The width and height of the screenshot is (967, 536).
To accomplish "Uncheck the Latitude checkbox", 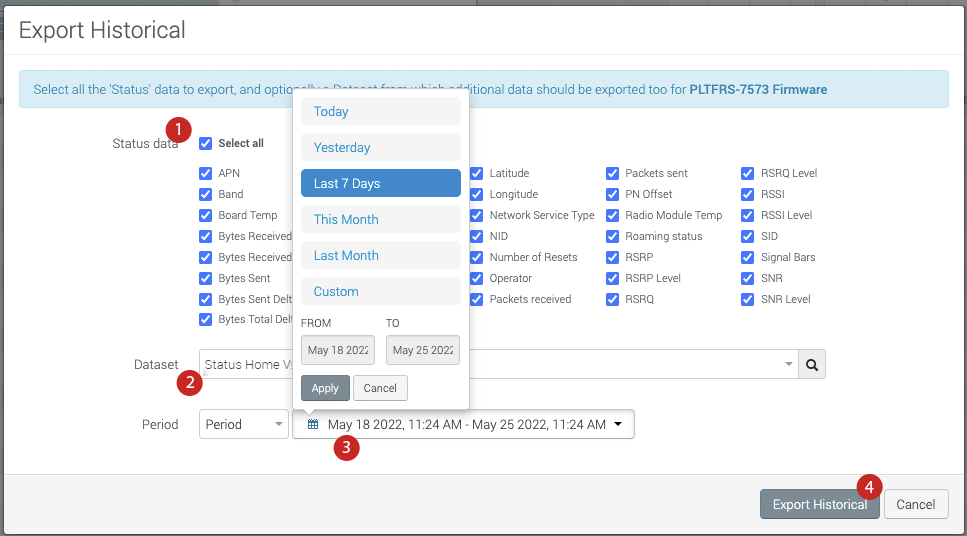I will click(477, 173).
